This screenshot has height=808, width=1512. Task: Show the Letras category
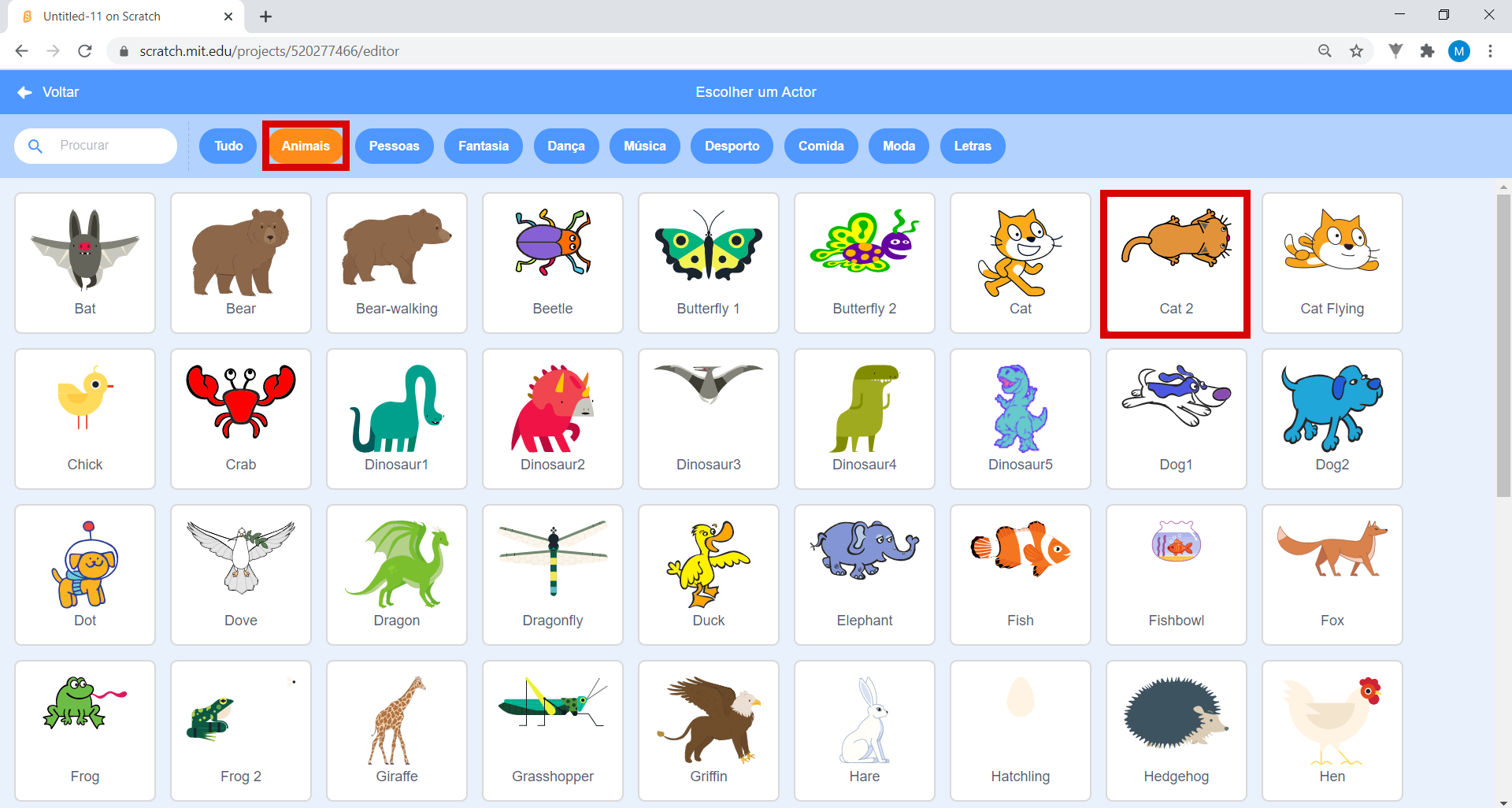coord(973,146)
